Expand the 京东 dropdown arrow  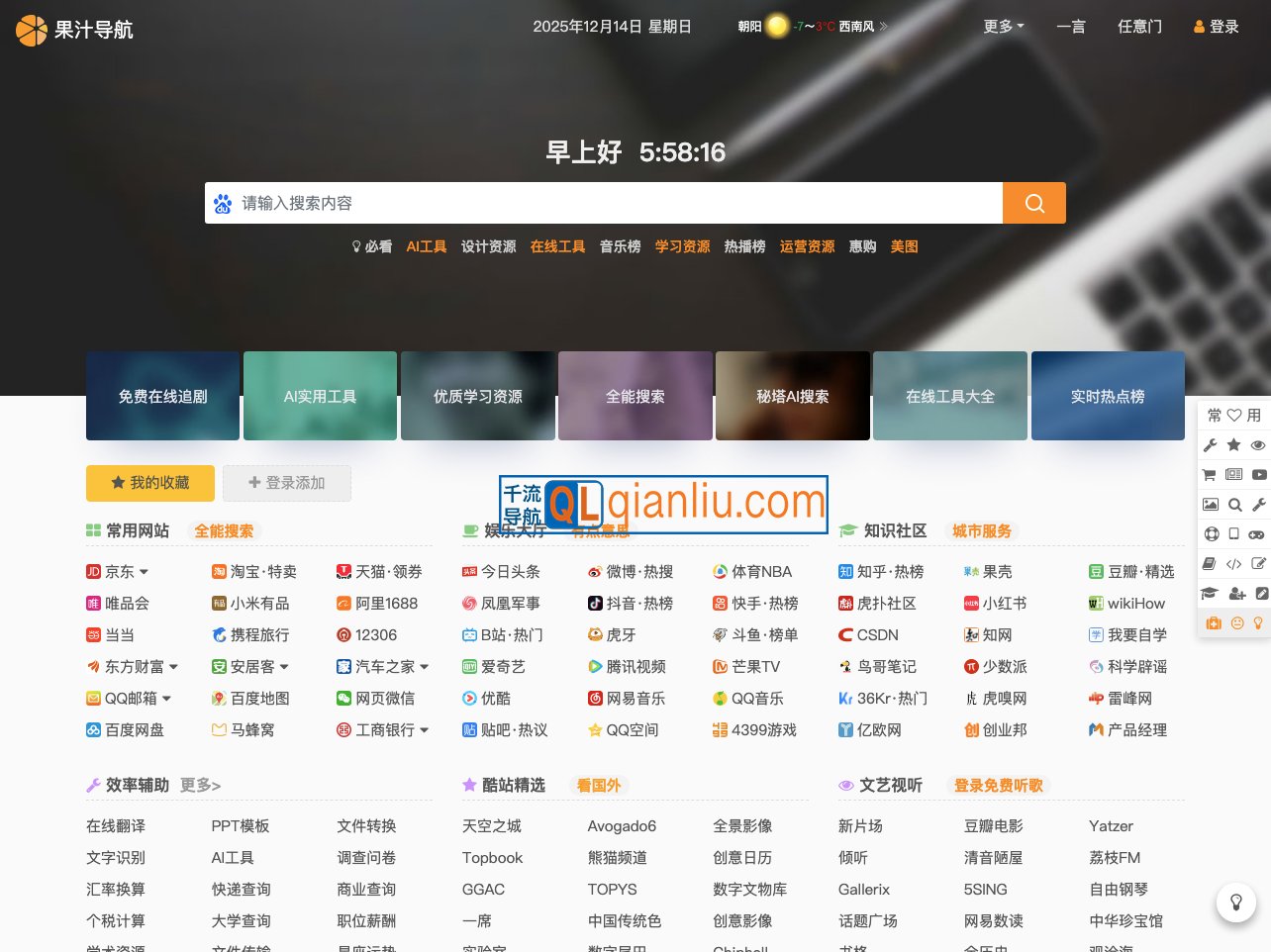(144, 571)
